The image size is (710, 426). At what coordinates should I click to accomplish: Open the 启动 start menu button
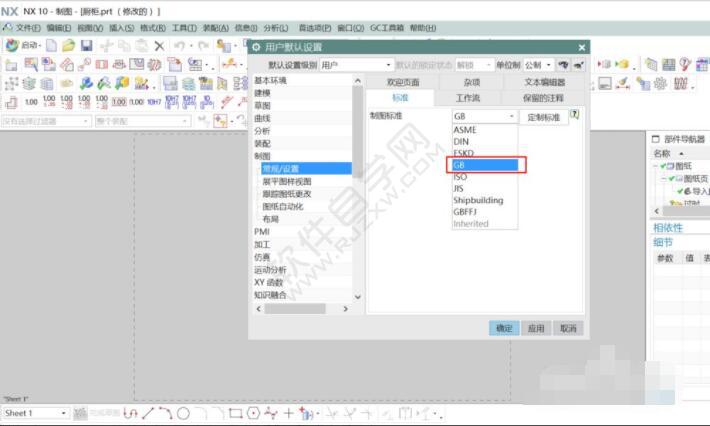click(23, 46)
